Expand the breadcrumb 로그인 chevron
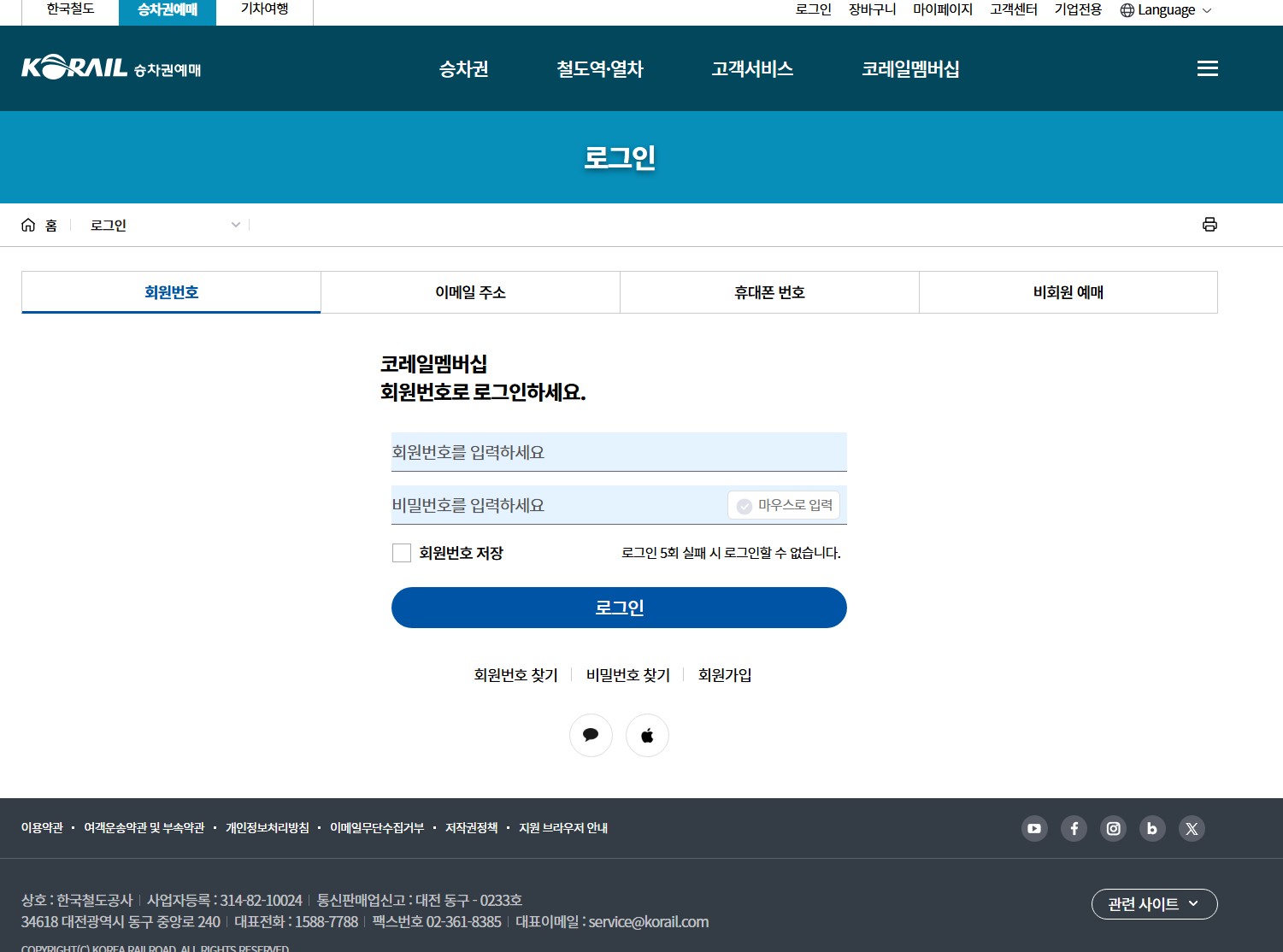Viewport: 1283px width, 952px height. (235, 225)
